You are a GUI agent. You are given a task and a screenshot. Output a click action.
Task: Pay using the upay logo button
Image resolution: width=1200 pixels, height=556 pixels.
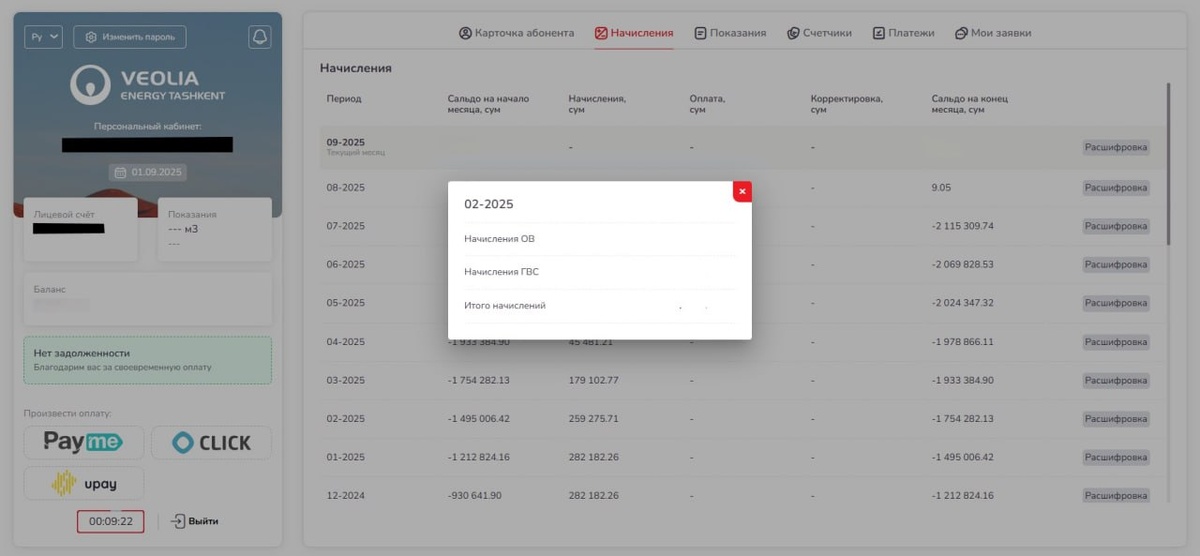coord(84,483)
